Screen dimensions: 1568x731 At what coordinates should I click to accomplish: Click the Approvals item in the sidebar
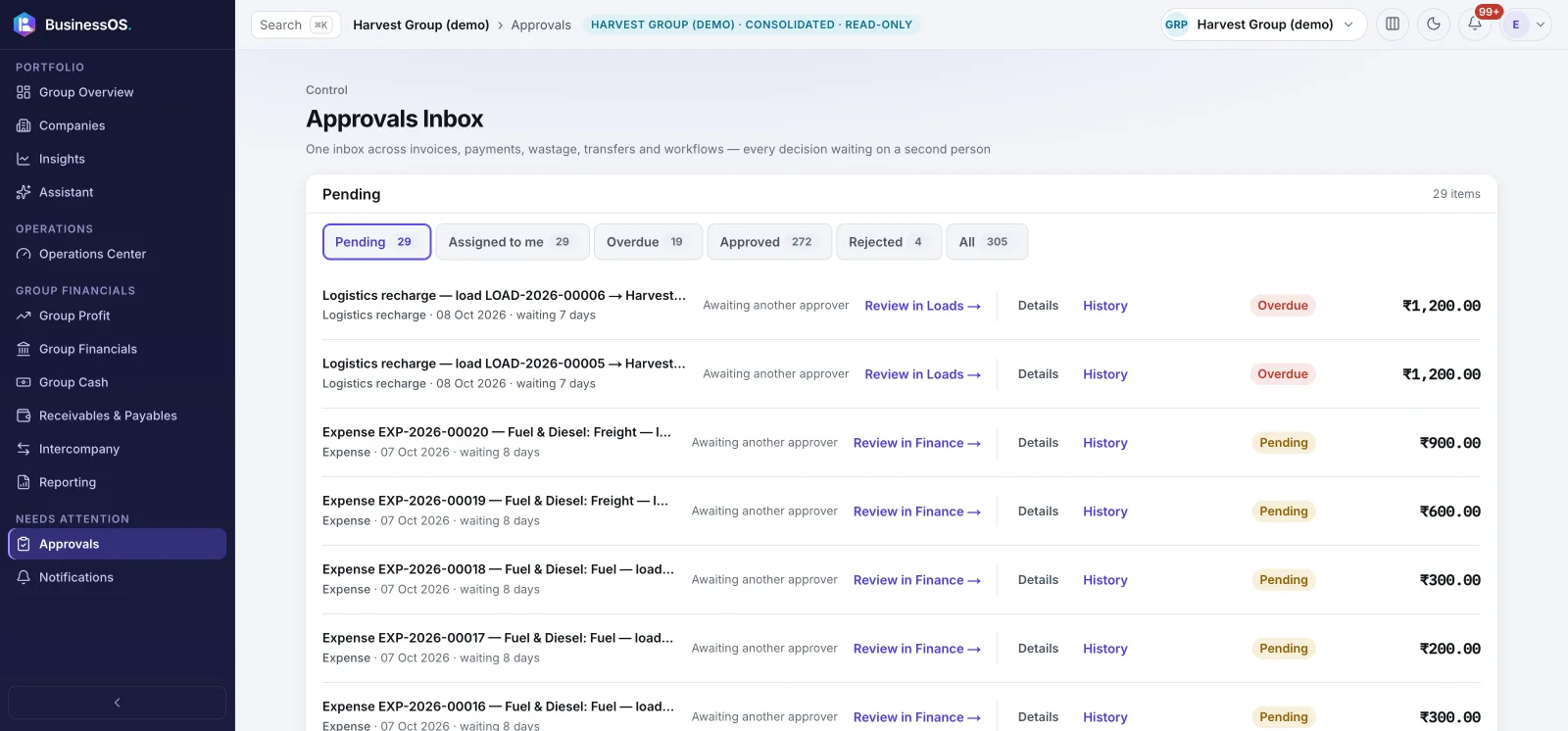coord(118,544)
